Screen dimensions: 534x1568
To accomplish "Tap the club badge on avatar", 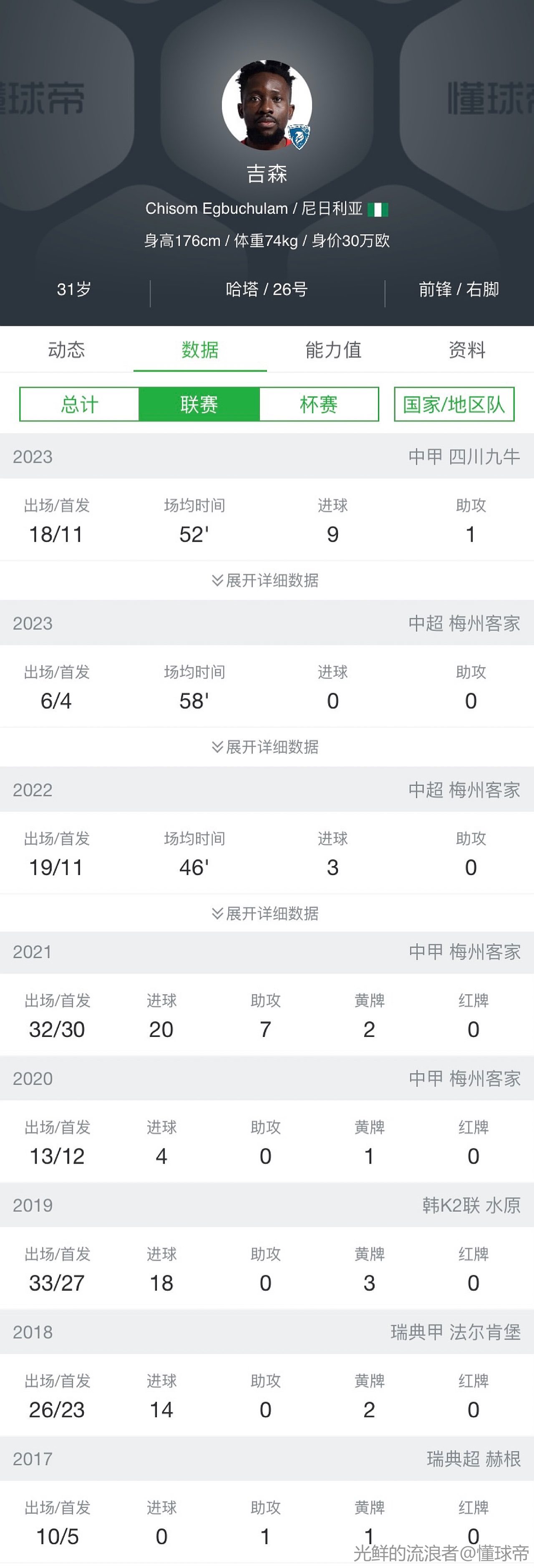I will 299,137.
